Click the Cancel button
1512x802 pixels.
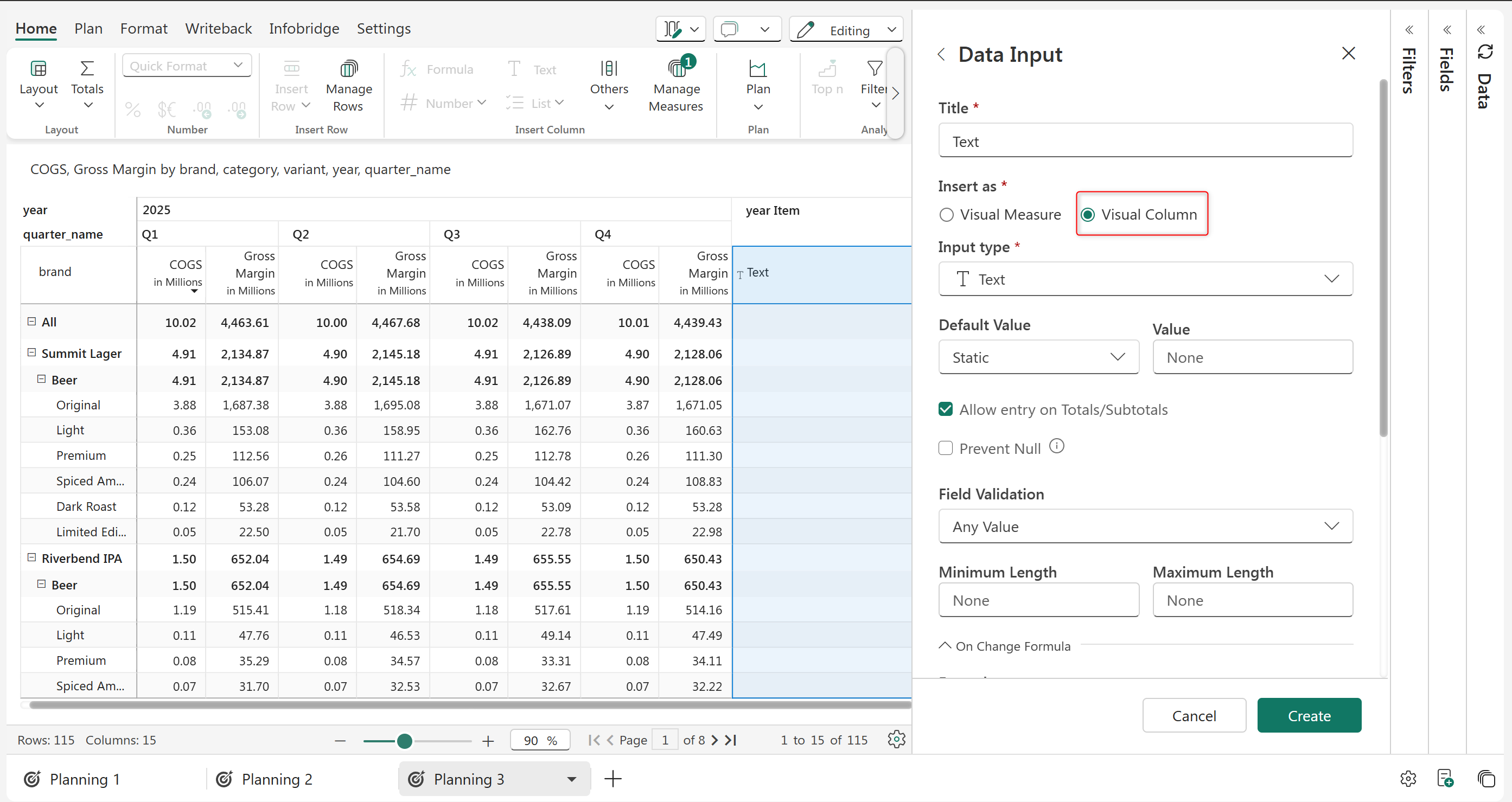click(x=1194, y=716)
